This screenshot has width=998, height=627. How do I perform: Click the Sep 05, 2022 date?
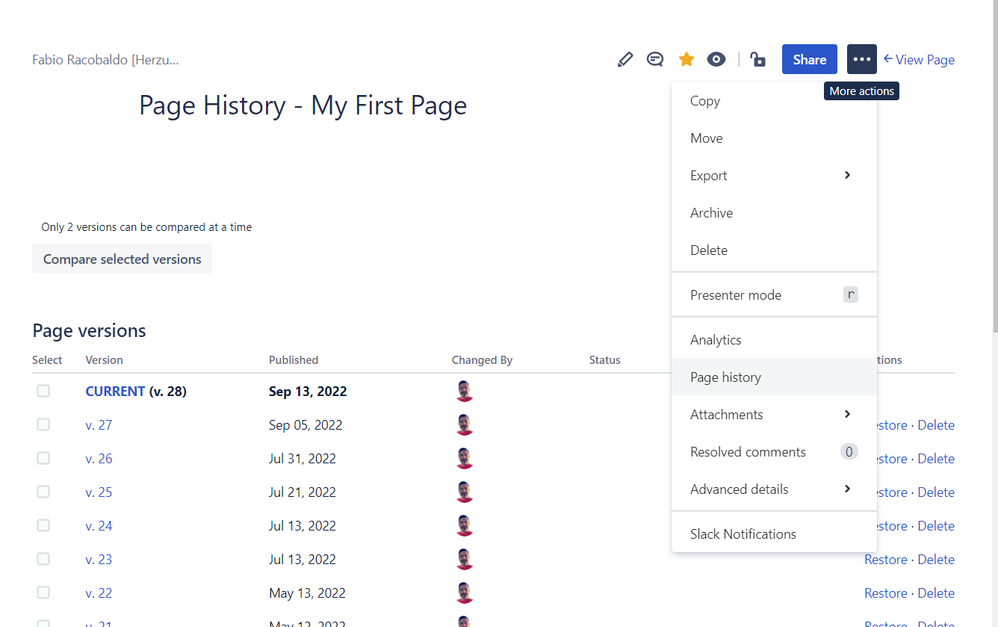coord(306,425)
